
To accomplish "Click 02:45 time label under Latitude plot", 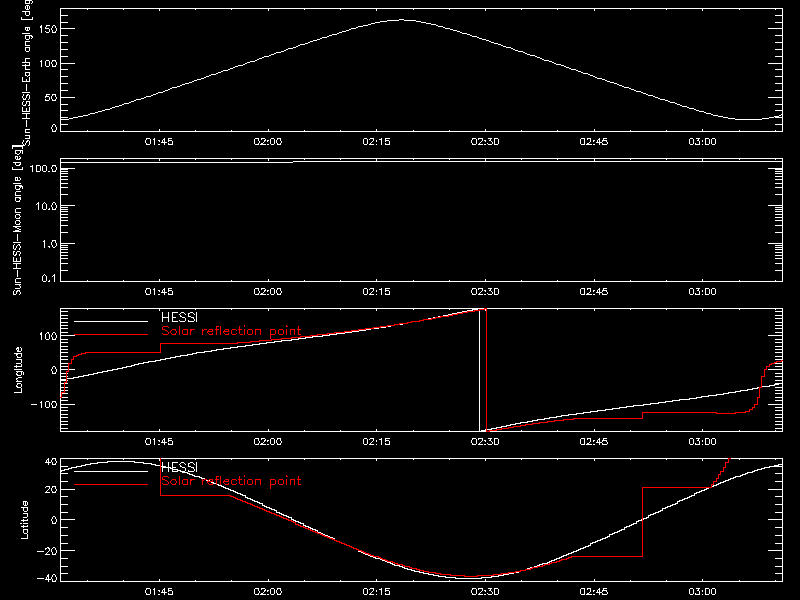I will pyautogui.click(x=594, y=591).
